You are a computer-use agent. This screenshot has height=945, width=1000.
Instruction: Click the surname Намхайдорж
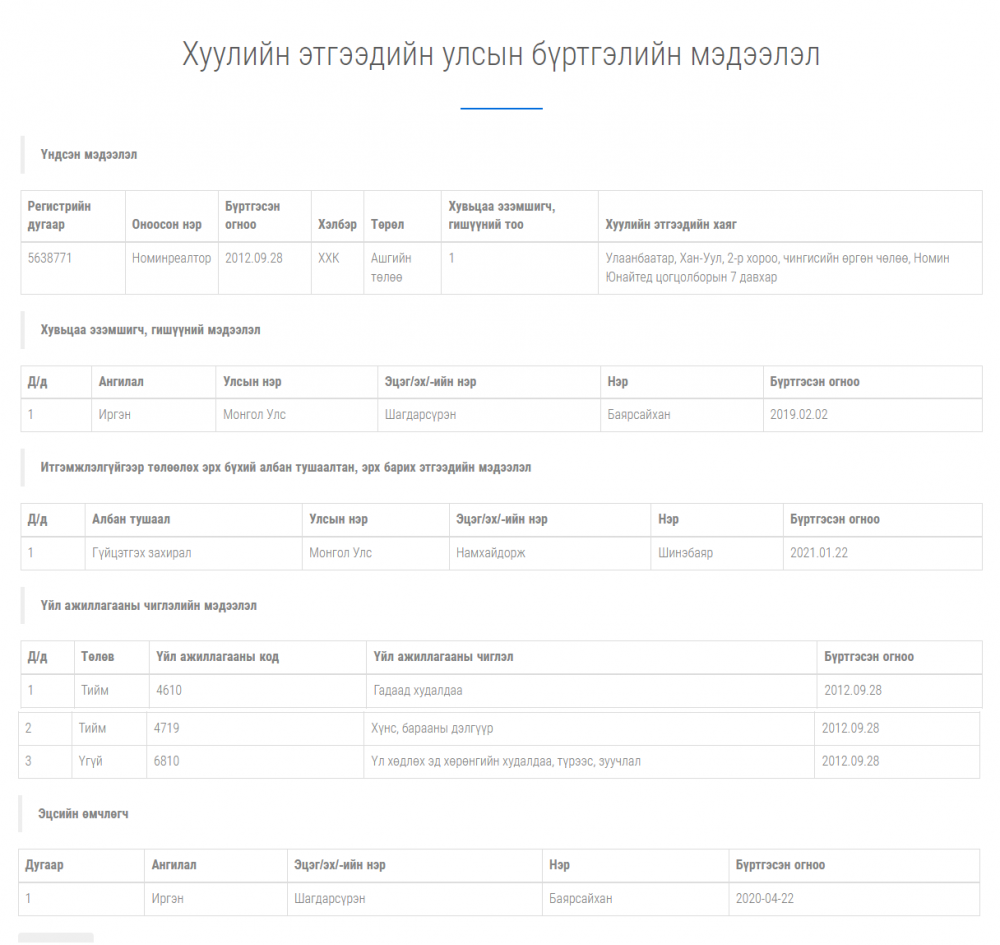[x=490, y=553]
